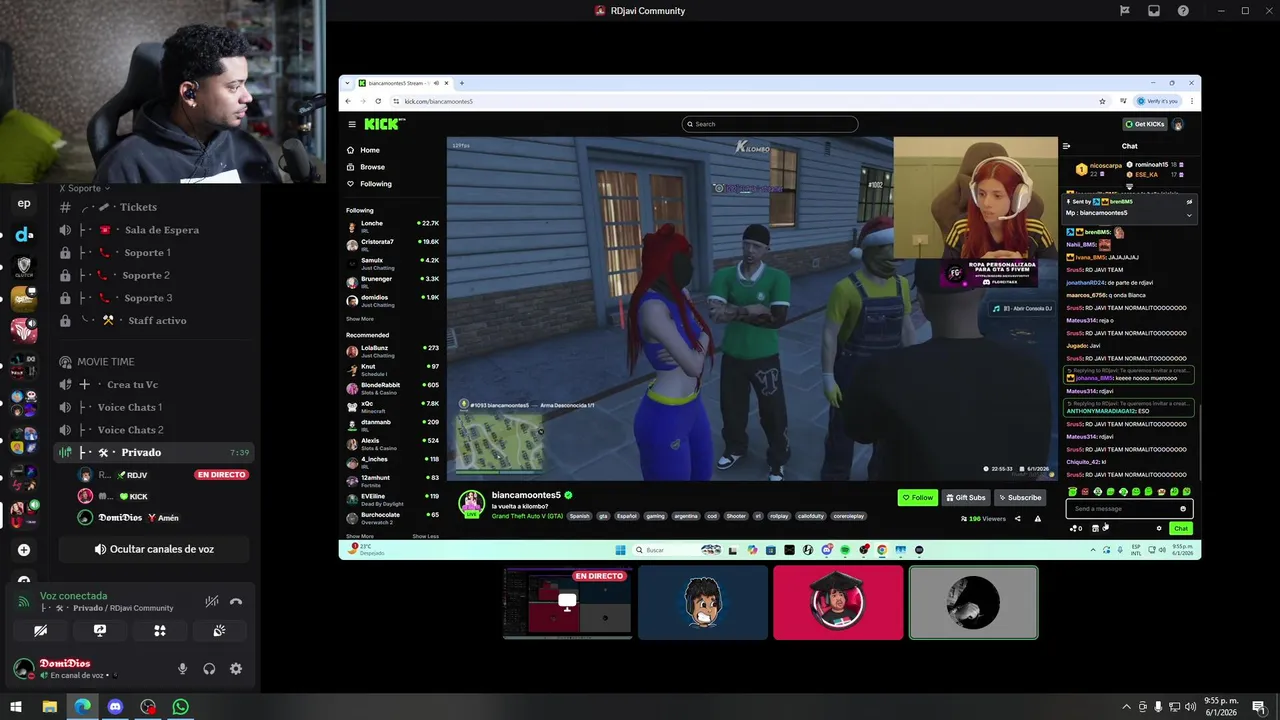1280x720 pixels.
Task: Open the share screen button
Action: coord(100,631)
